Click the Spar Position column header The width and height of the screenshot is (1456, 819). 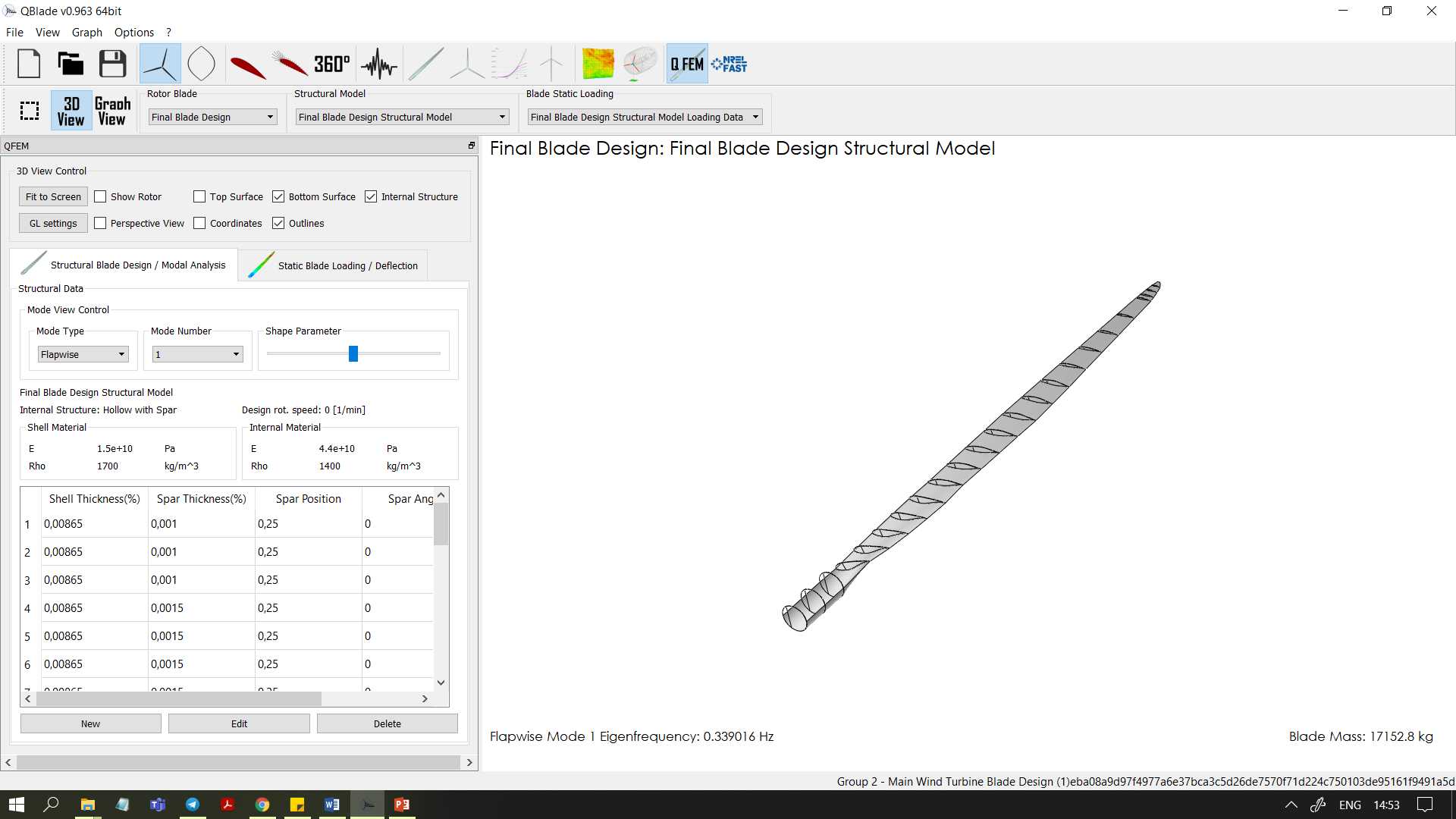coord(308,498)
